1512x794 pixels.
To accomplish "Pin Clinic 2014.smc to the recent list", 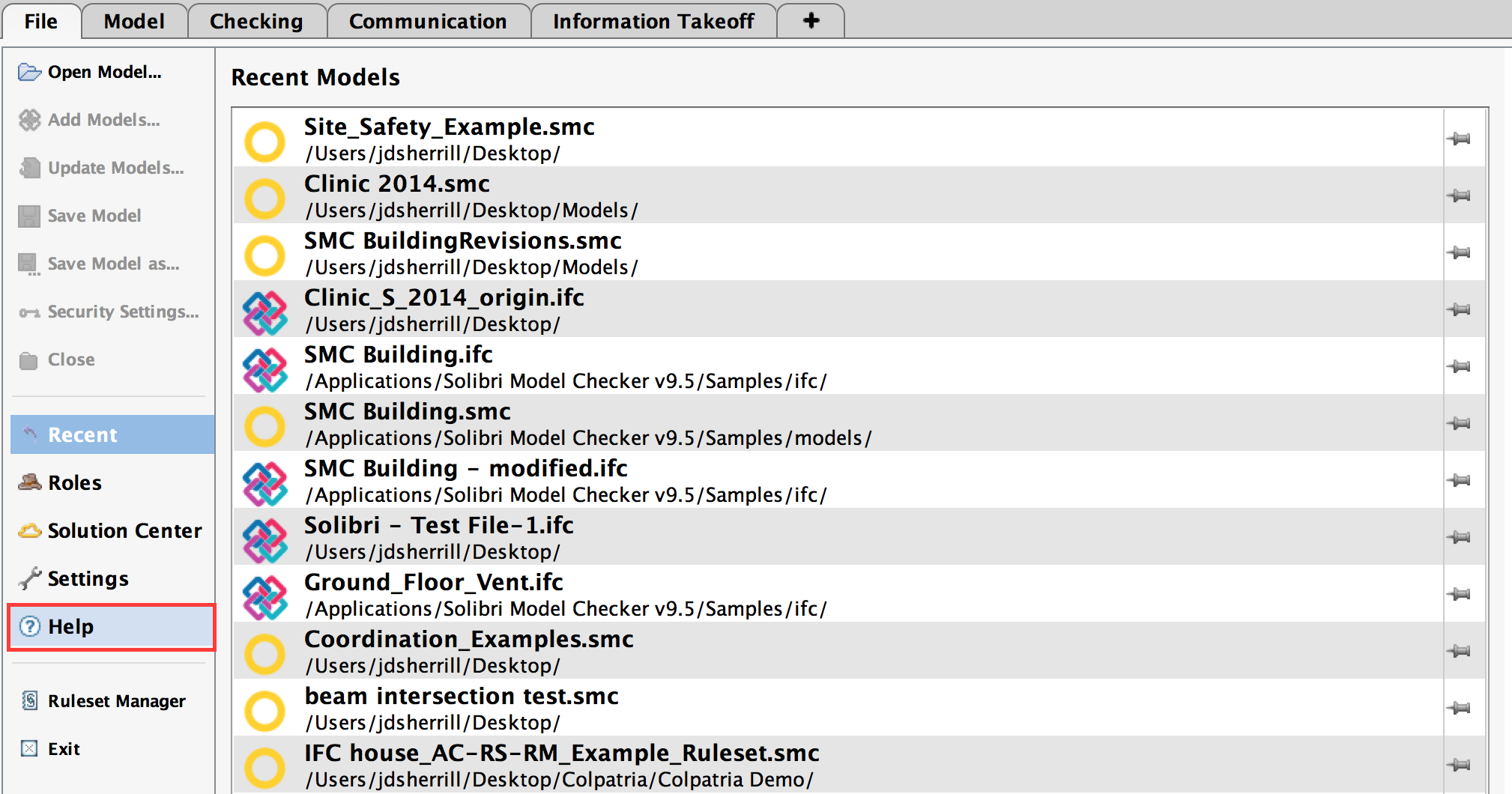I will [x=1459, y=196].
